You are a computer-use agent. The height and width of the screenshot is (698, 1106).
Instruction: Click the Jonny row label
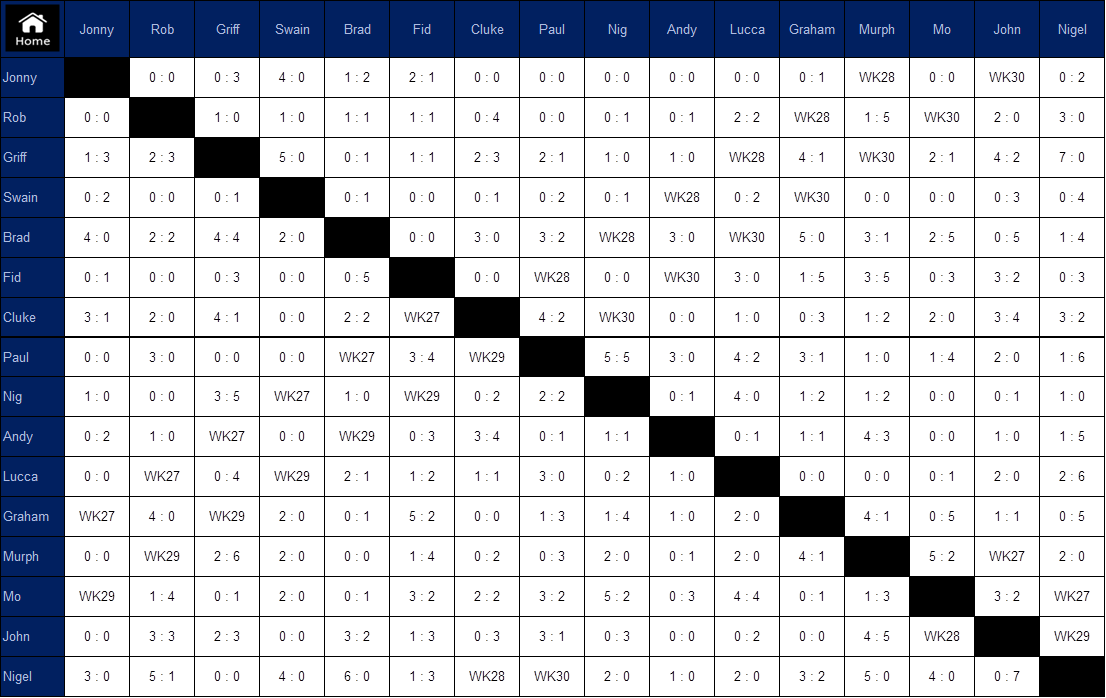(x=32, y=78)
